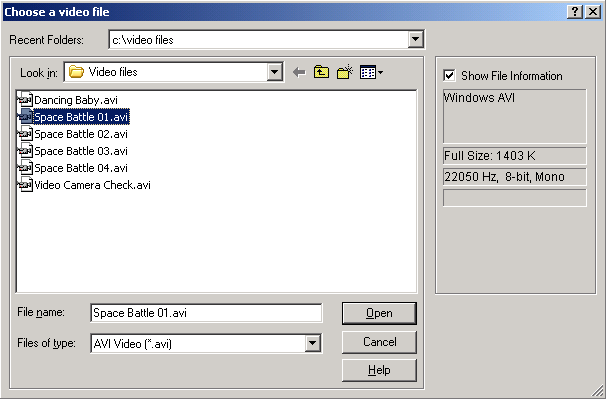The height and width of the screenshot is (399, 606).
Task: Go back to the last folder visited
Action: pyautogui.click(x=299, y=72)
